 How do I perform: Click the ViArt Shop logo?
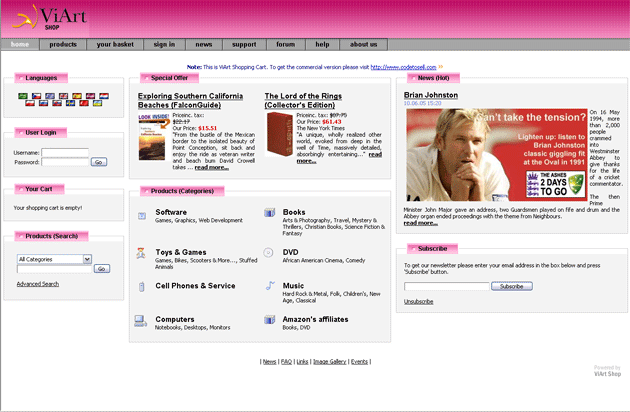pos(49,18)
